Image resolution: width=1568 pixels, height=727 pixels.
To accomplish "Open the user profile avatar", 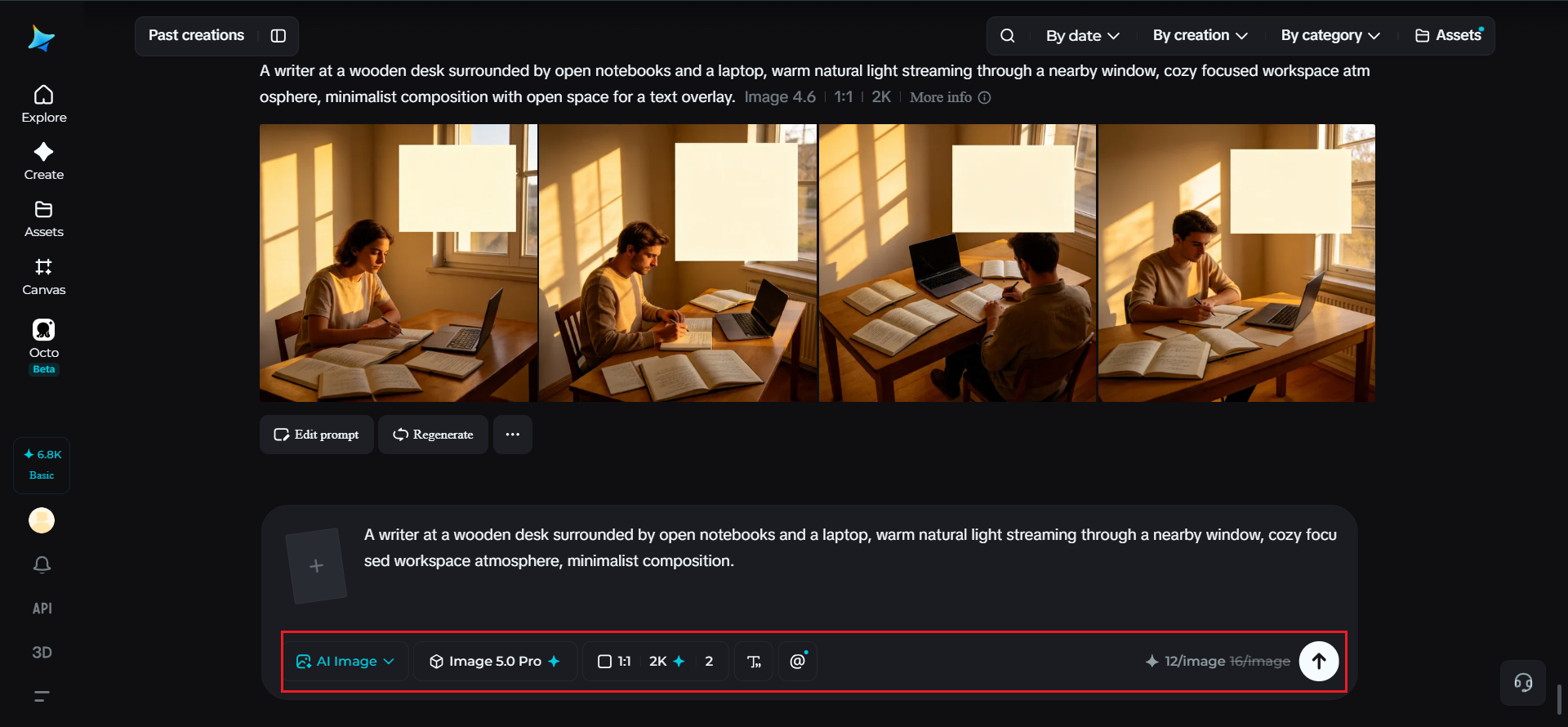I will pyautogui.click(x=42, y=520).
